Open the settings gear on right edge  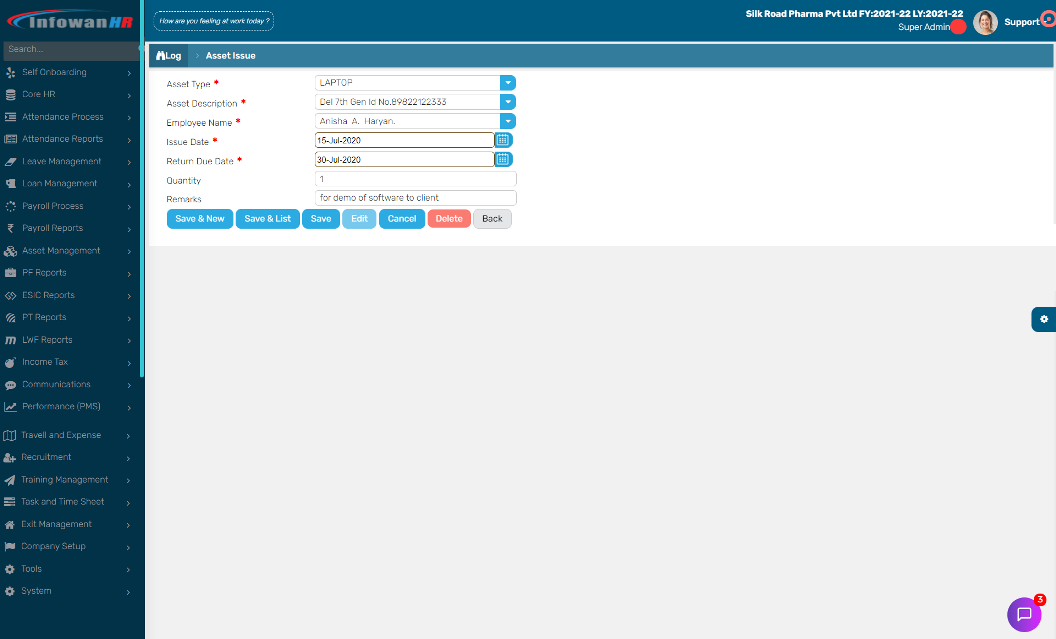tap(1044, 319)
